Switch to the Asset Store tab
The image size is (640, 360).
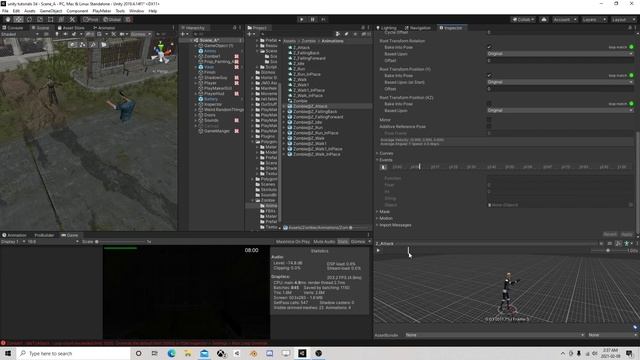71,28
